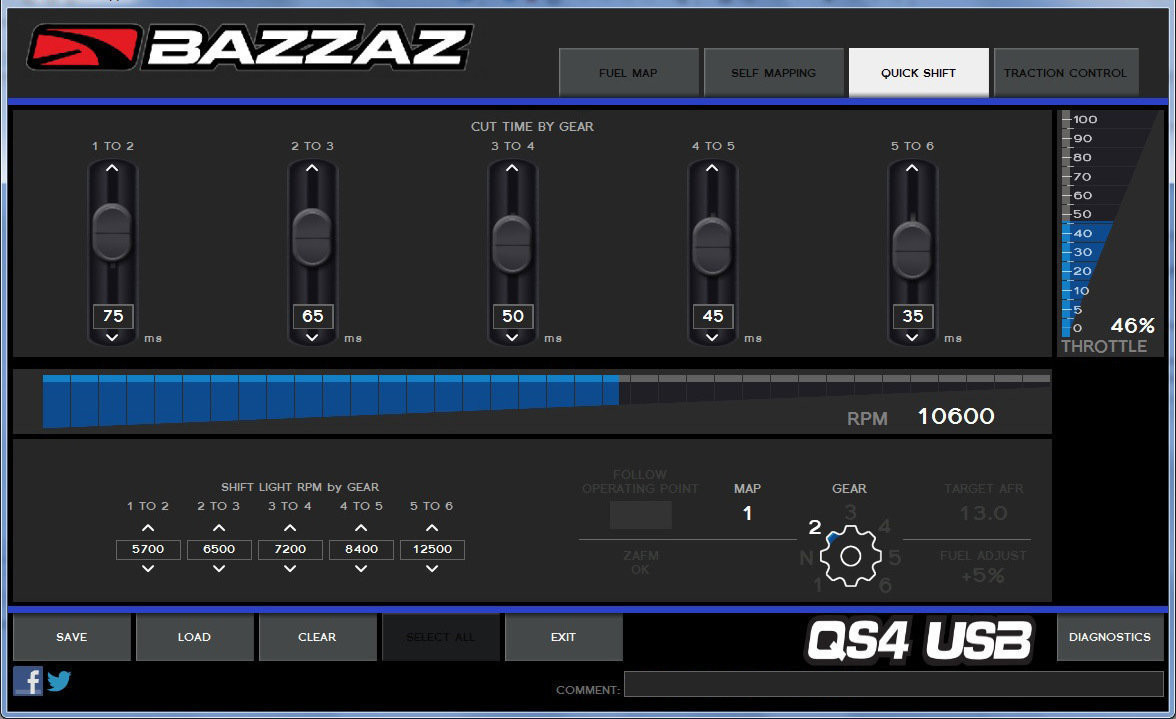This screenshot has height=719, width=1176.
Task: Grab the 2 to 3 cut time slider knob
Action: tap(312, 238)
